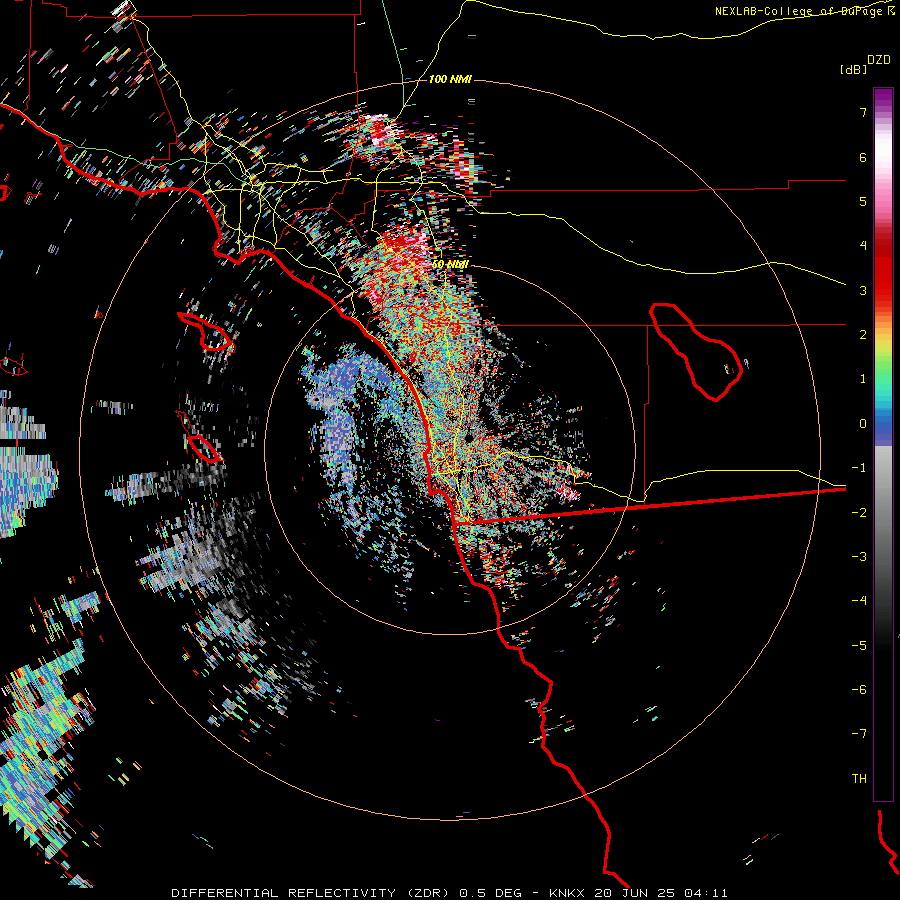
Task: Click the 100 NMI range ring label
Action: tap(450, 79)
